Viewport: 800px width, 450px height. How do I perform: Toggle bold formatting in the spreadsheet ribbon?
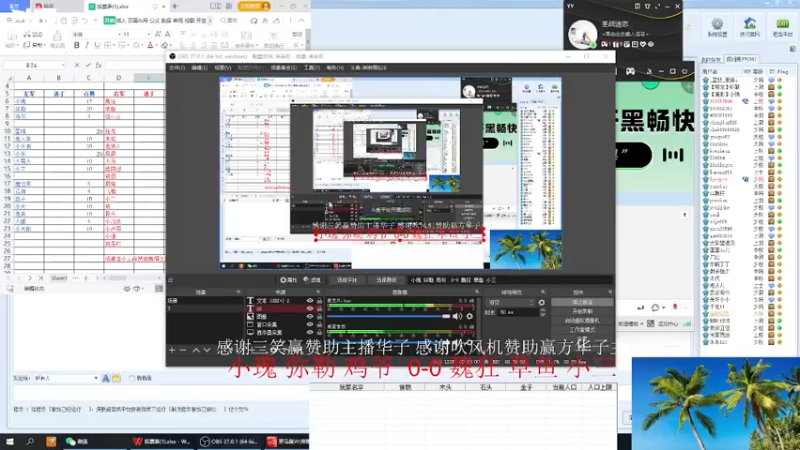(x=77, y=45)
